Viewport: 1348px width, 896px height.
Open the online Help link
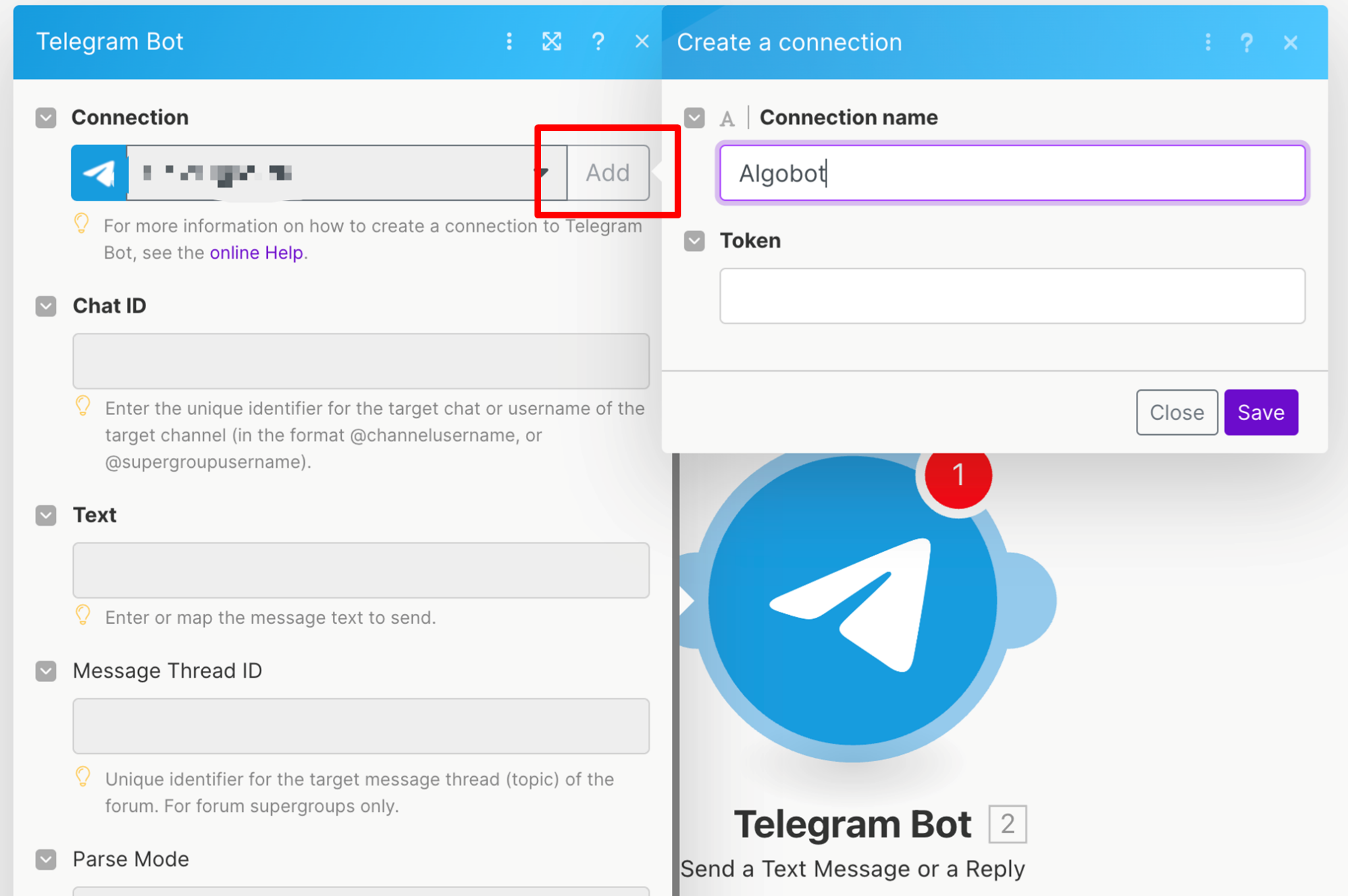pyautogui.click(x=257, y=253)
